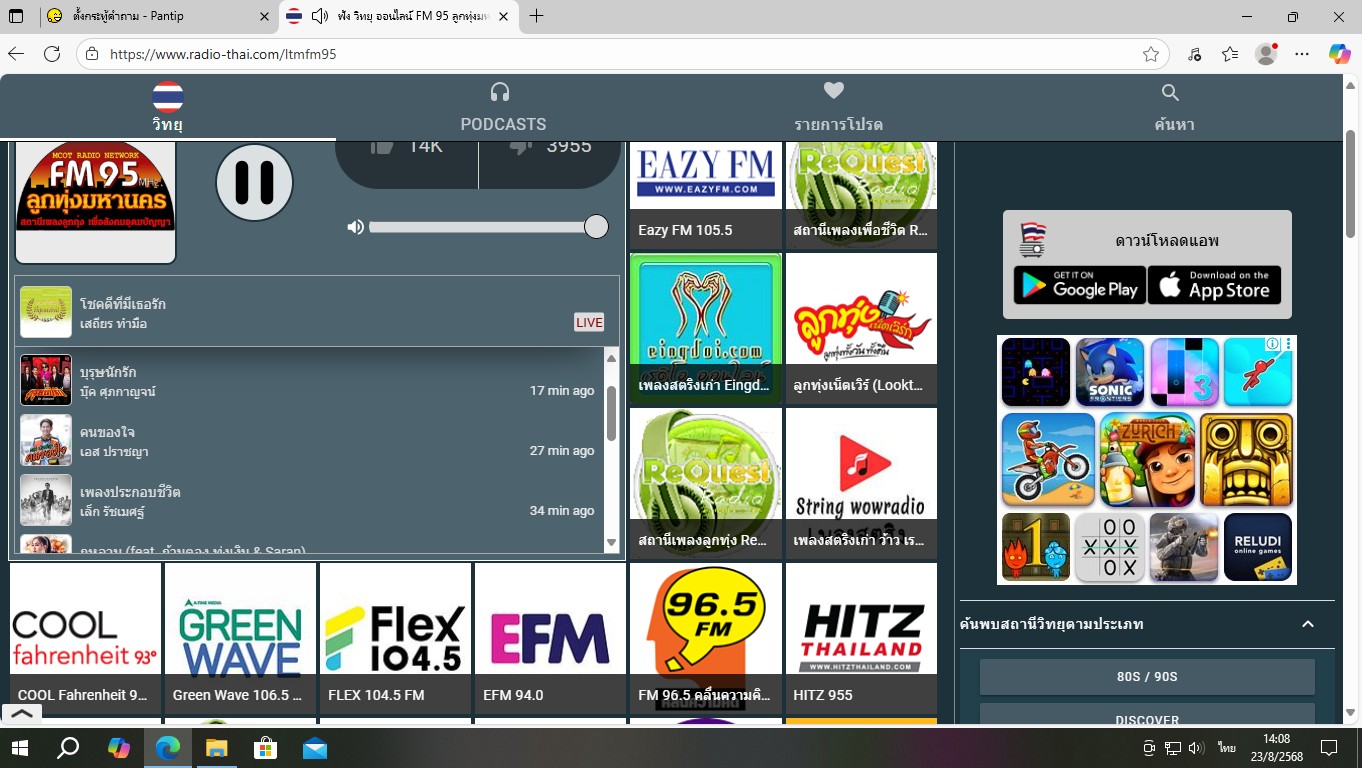1362x768 pixels.
Task: Click the red LIVE badge
Action: (589, 322)
